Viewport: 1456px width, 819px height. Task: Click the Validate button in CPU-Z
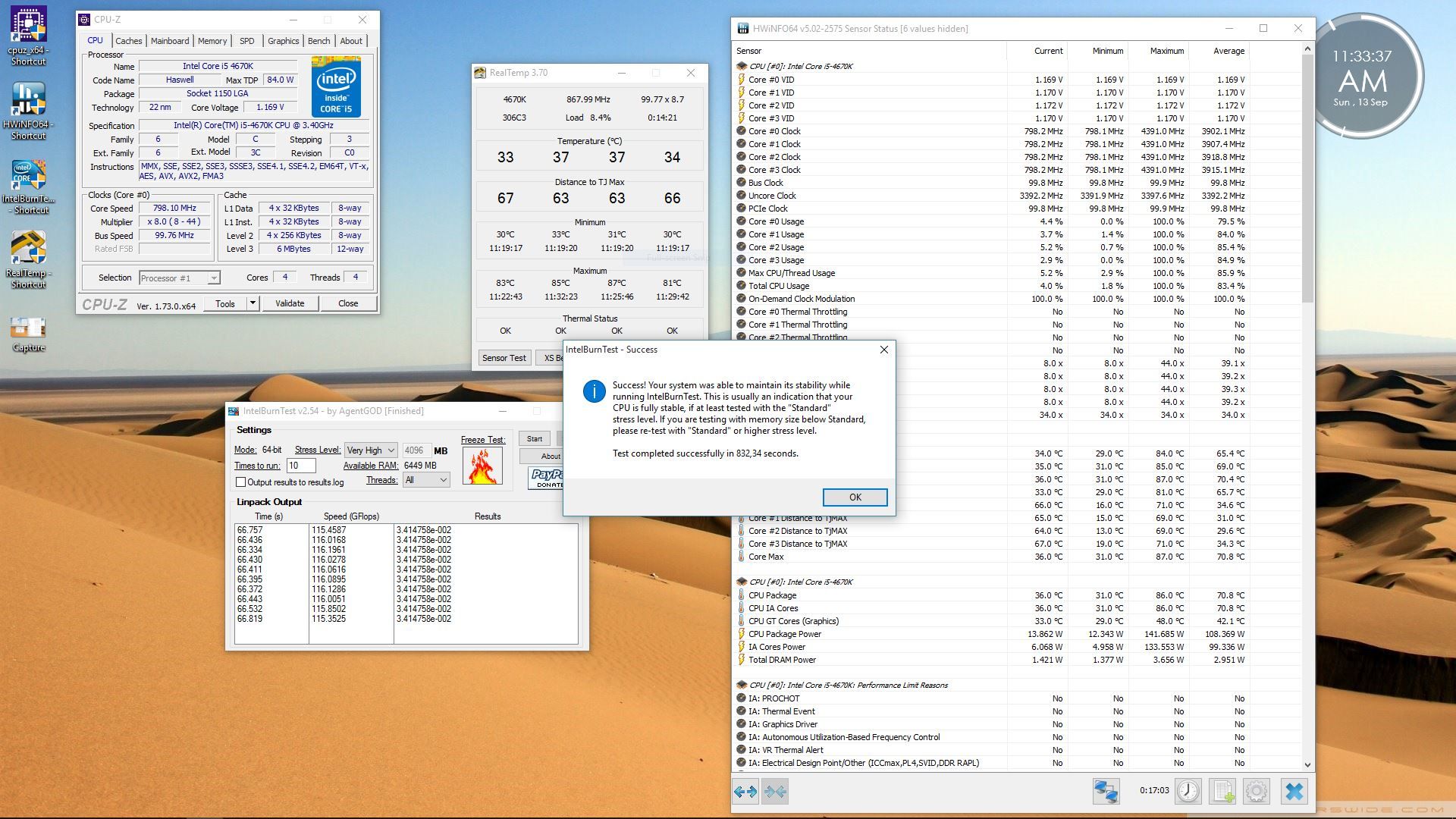(290, 303)
